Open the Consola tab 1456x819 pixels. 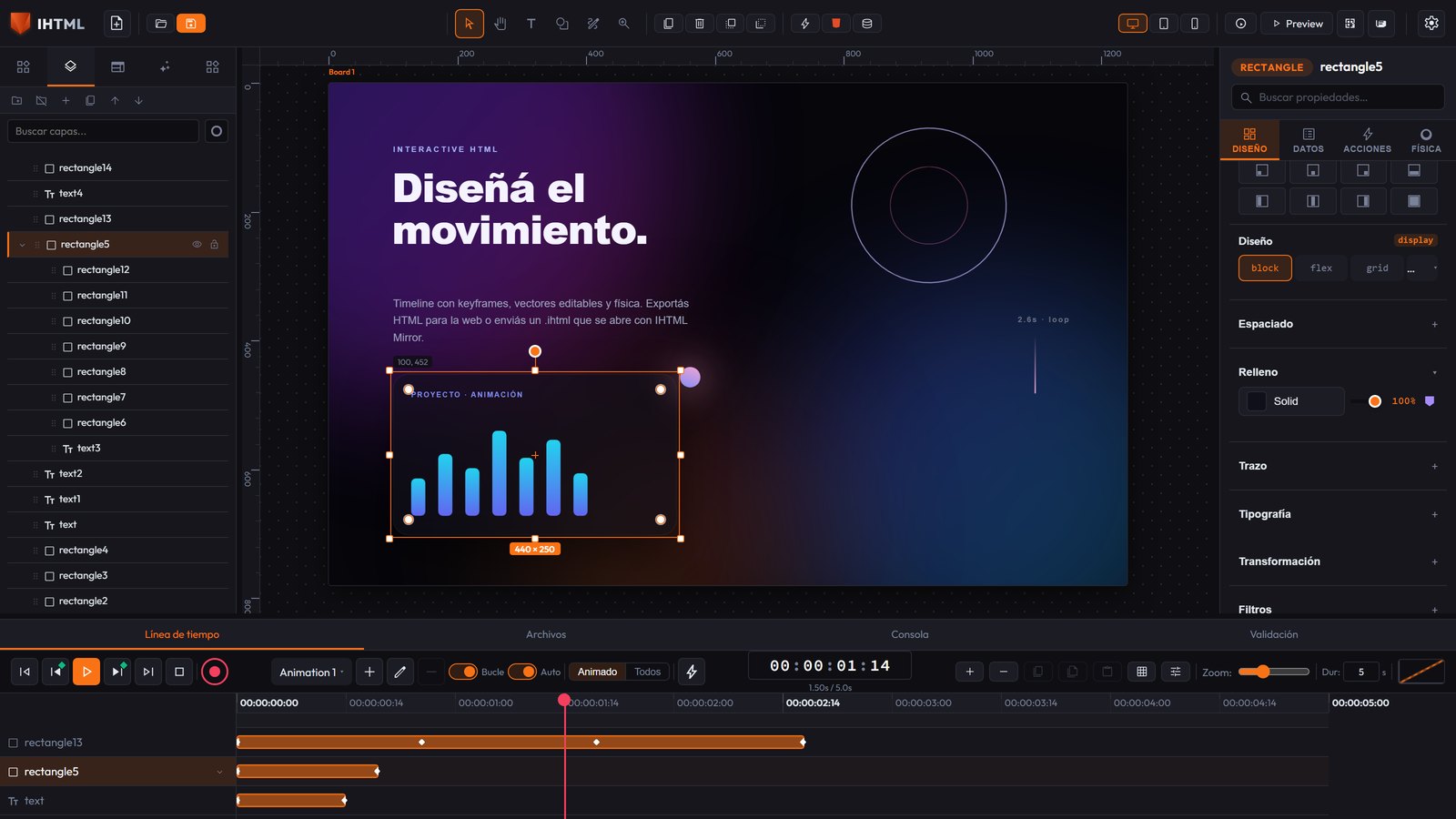[910, 634]
